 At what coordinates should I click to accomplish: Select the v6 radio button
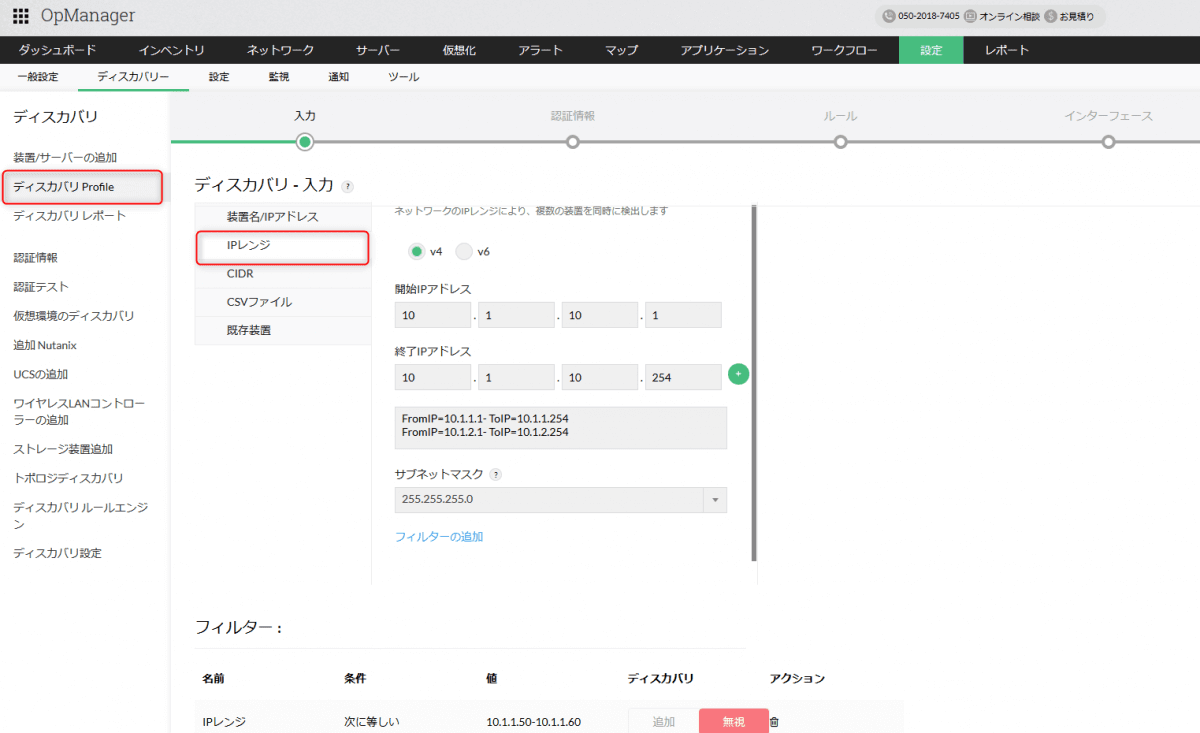pyautogui.click(x=464, y=251)
